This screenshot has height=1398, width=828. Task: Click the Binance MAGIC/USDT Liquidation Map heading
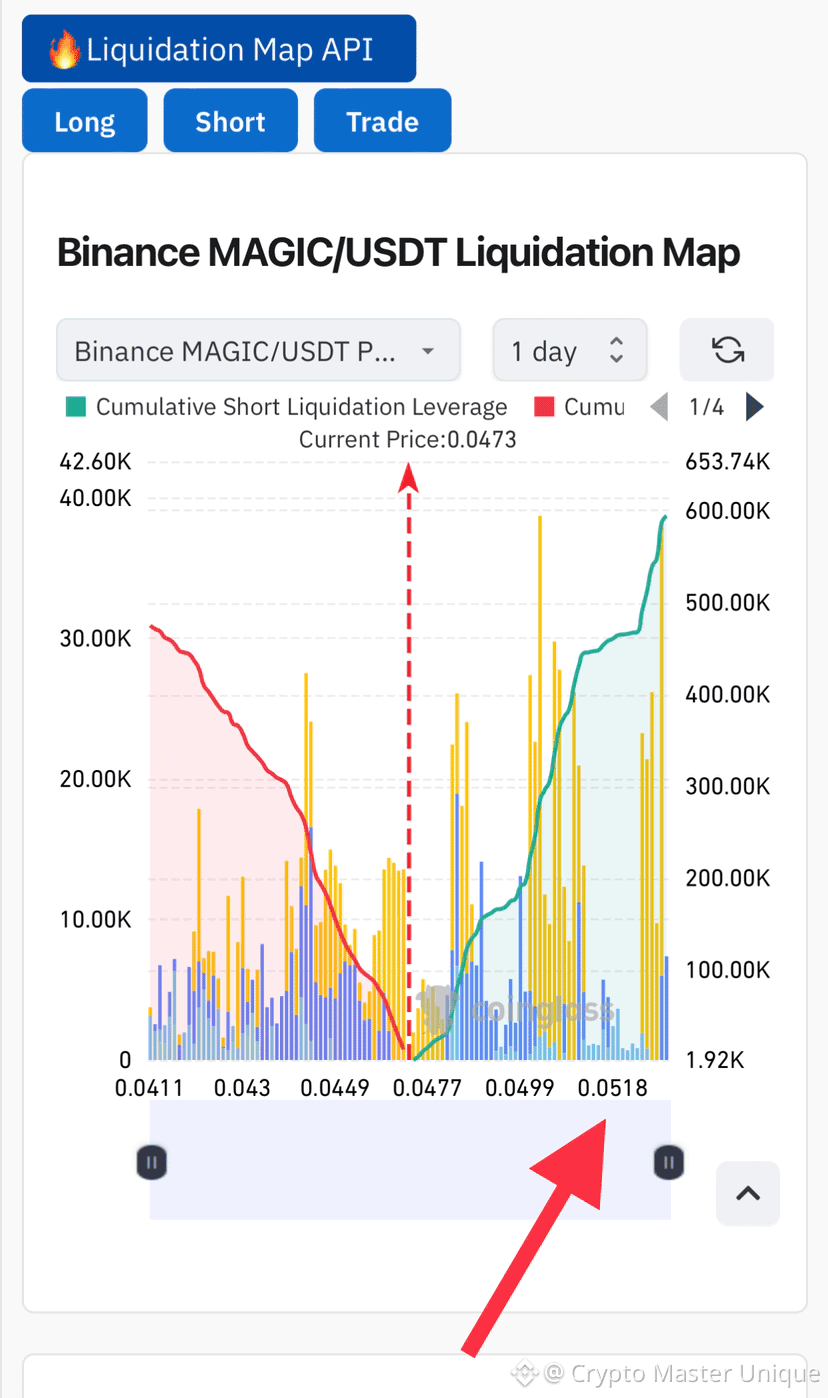pos(399,253)
